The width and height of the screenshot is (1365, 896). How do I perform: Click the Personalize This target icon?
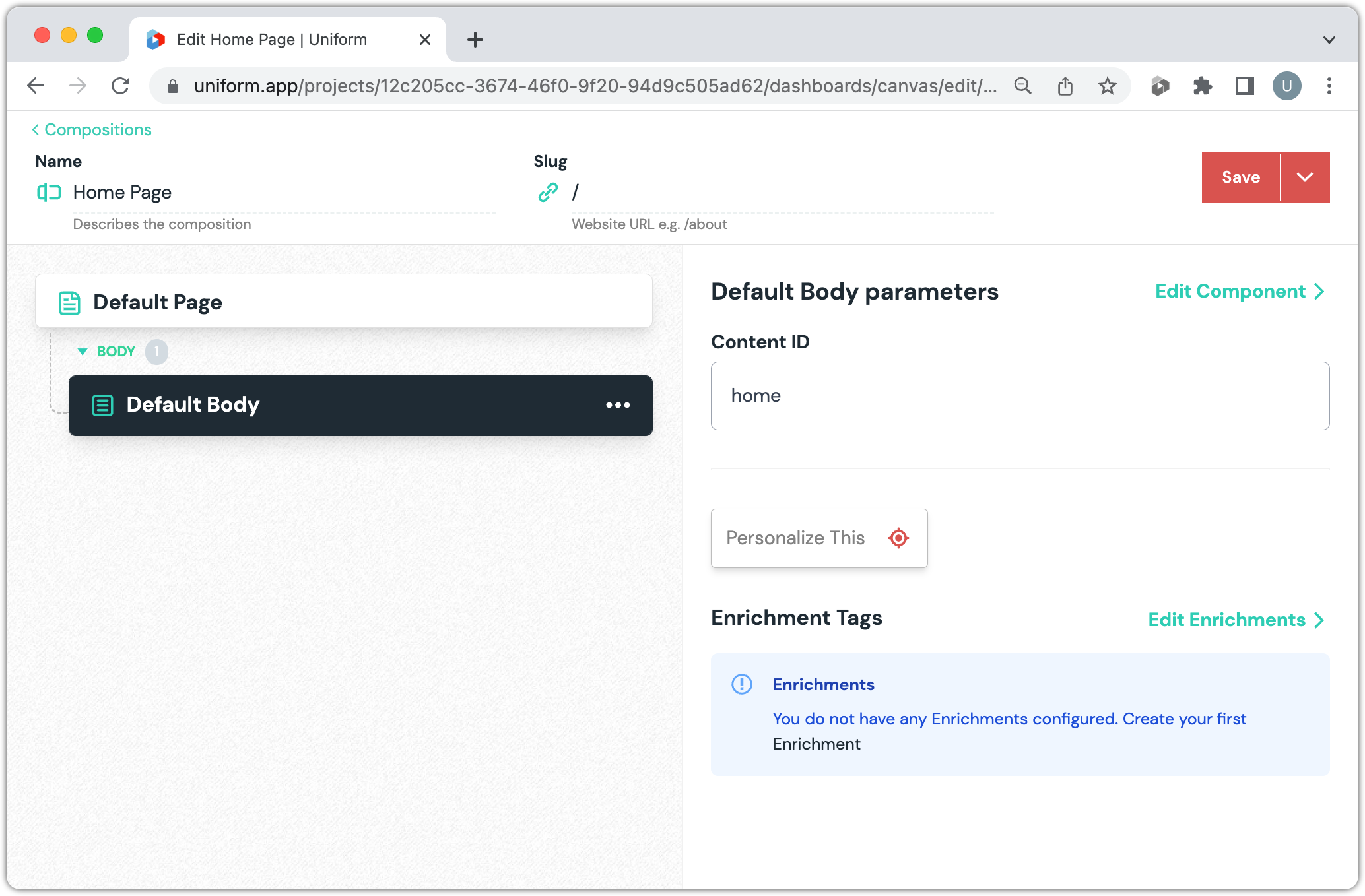(898, 538)
